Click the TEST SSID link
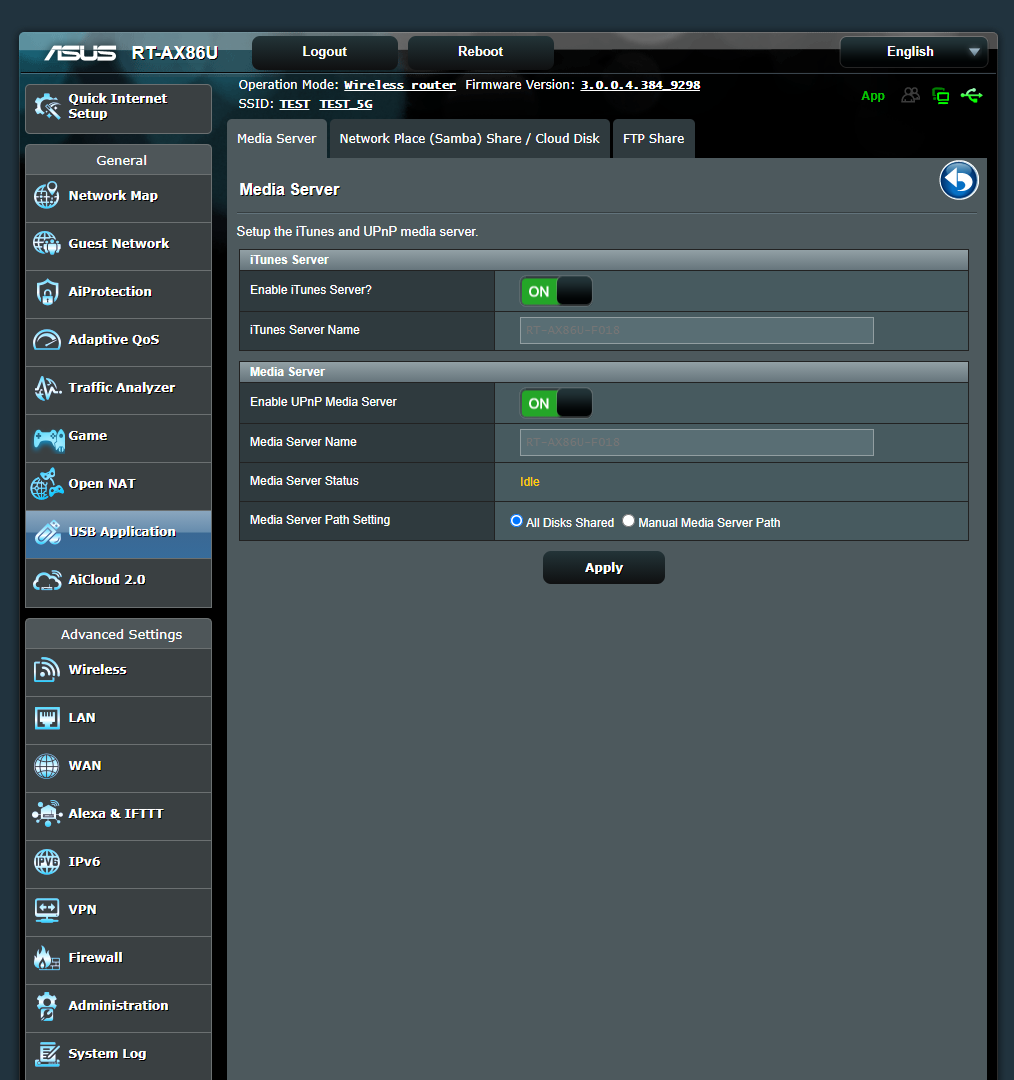The image size is (1014, 1080). tap(294, 104)
